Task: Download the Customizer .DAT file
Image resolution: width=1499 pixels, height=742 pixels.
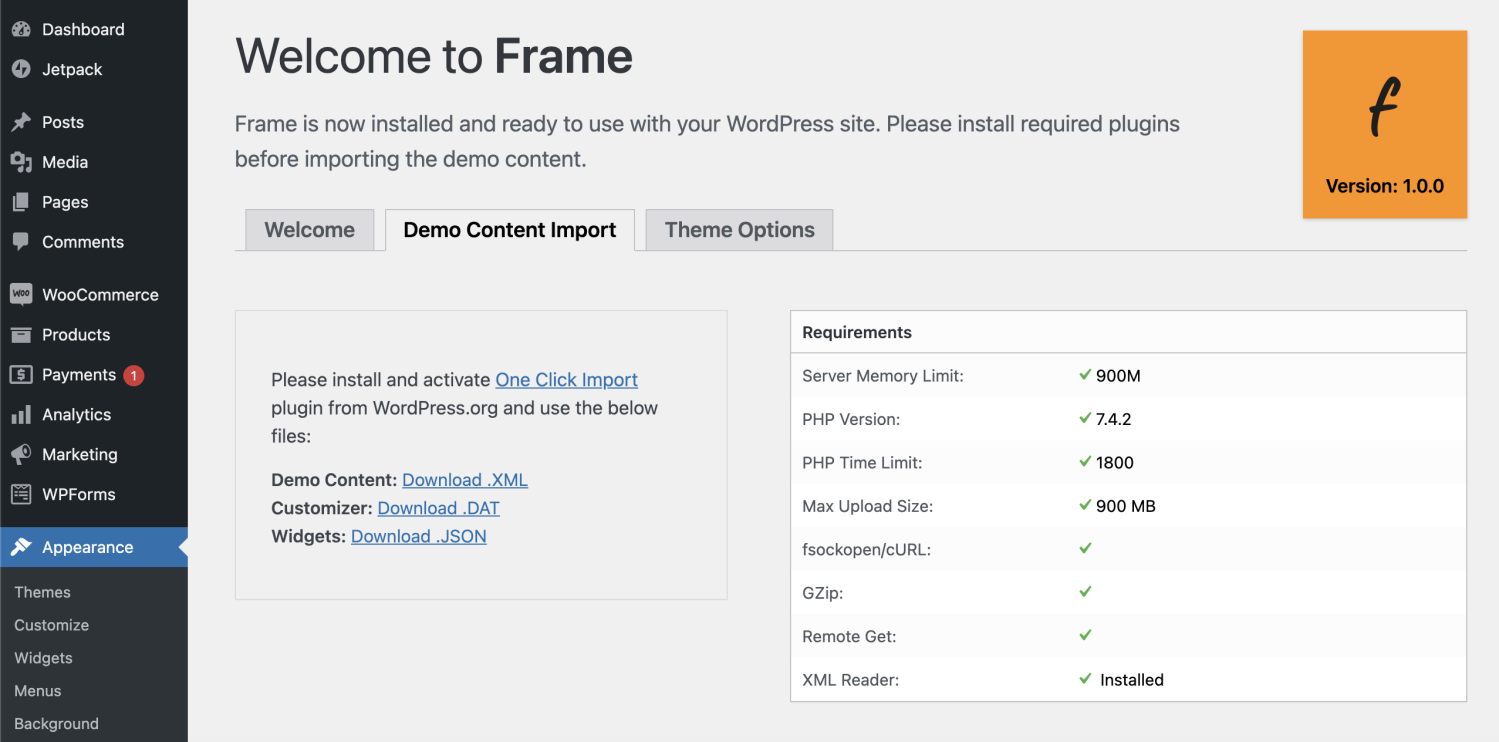Action: tap(438, 507)
